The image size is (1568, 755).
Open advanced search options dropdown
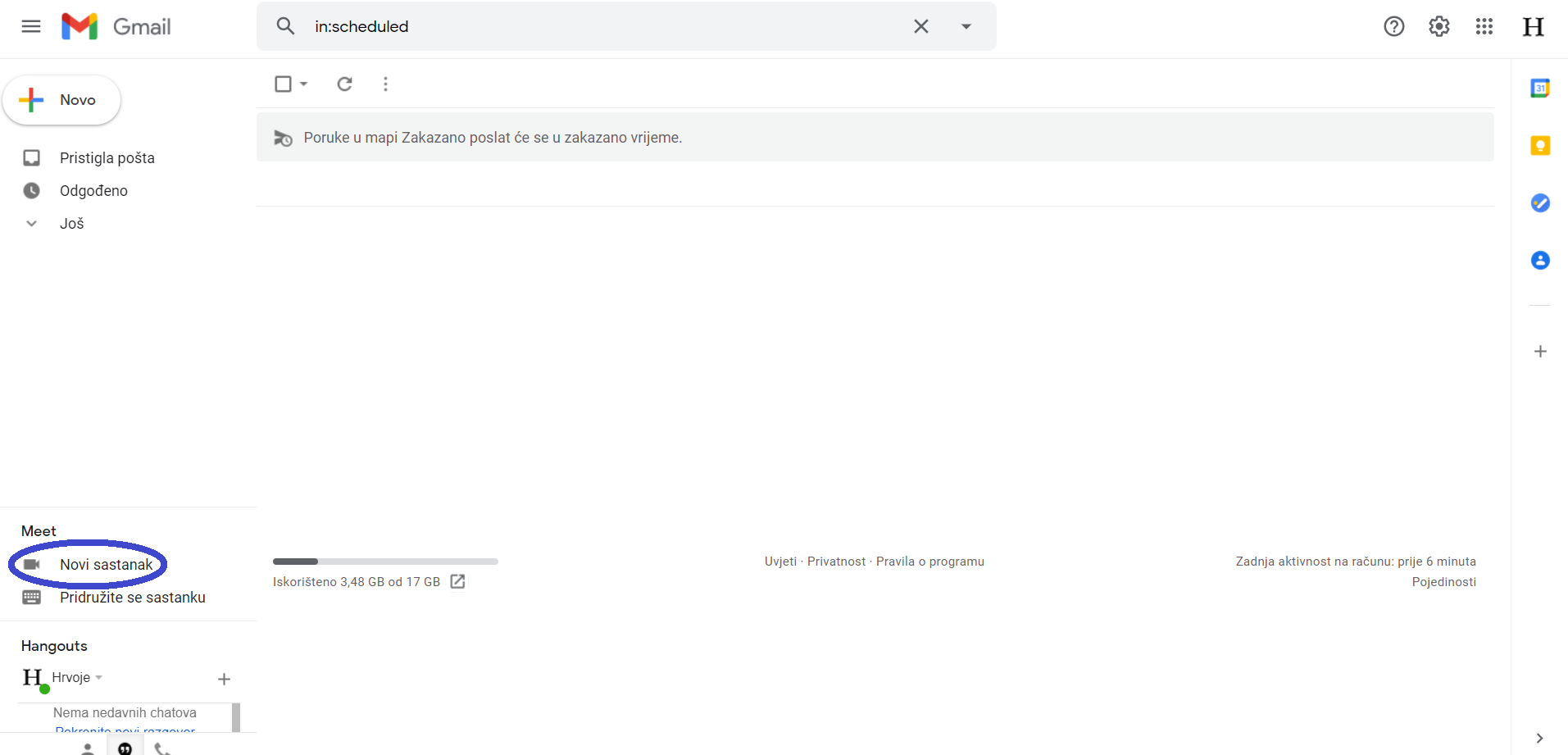[x=966, y=25]
